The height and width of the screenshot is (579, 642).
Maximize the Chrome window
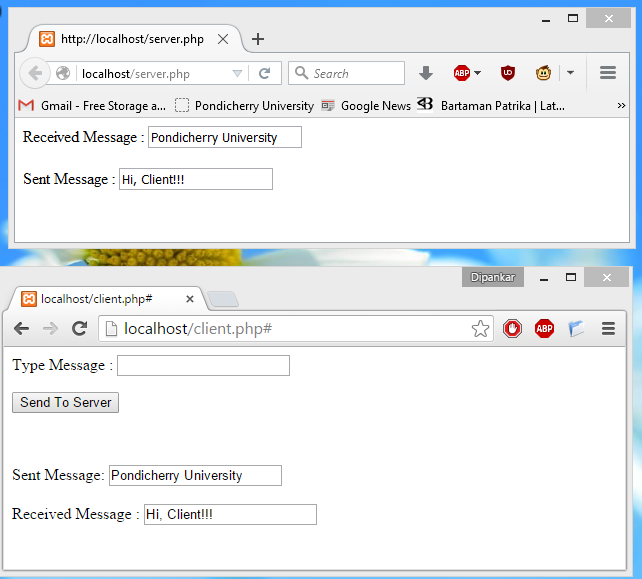(571, 277)
